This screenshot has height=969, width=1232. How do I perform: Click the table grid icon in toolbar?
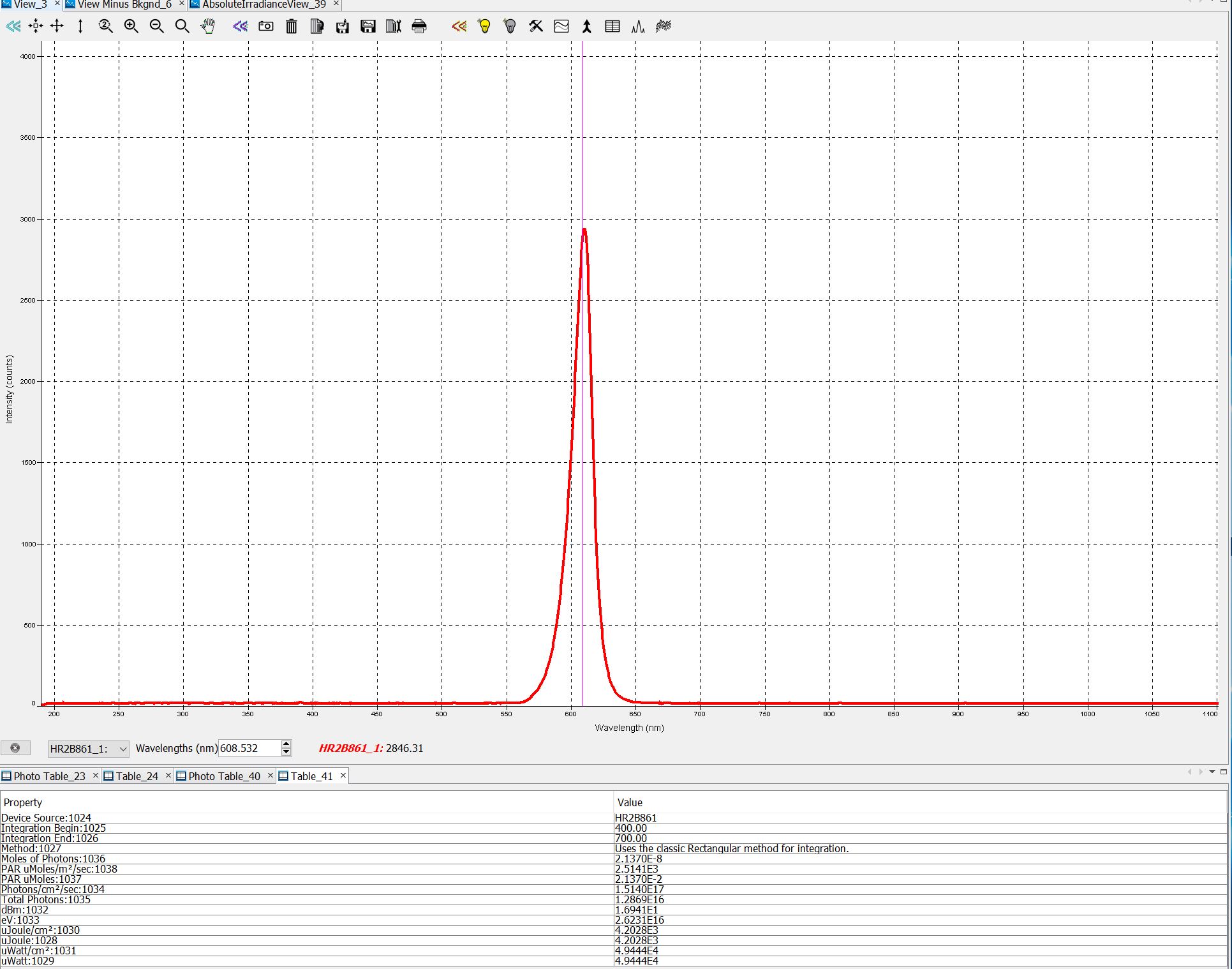pyautogui.click(x=612, y=26)
